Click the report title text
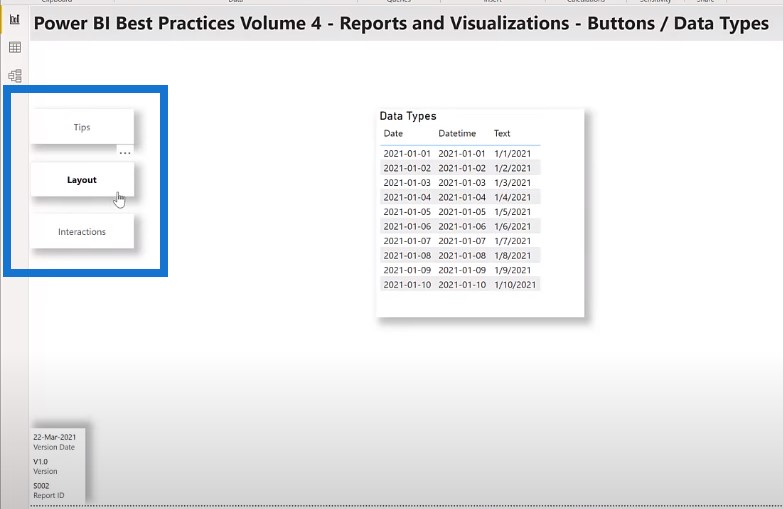The height and width of the screenshot is (509, 783). [401, 23]
